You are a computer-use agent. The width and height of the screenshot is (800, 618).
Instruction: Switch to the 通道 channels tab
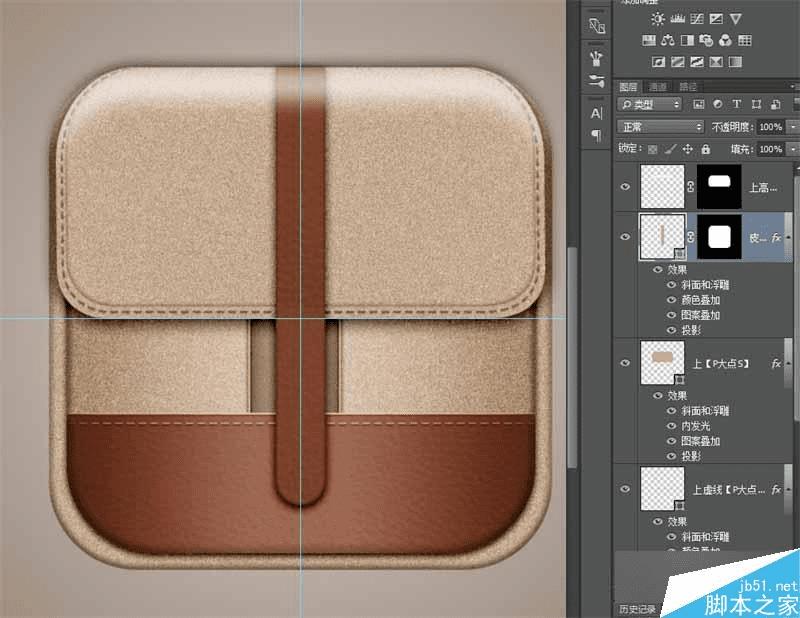(658, 87)
